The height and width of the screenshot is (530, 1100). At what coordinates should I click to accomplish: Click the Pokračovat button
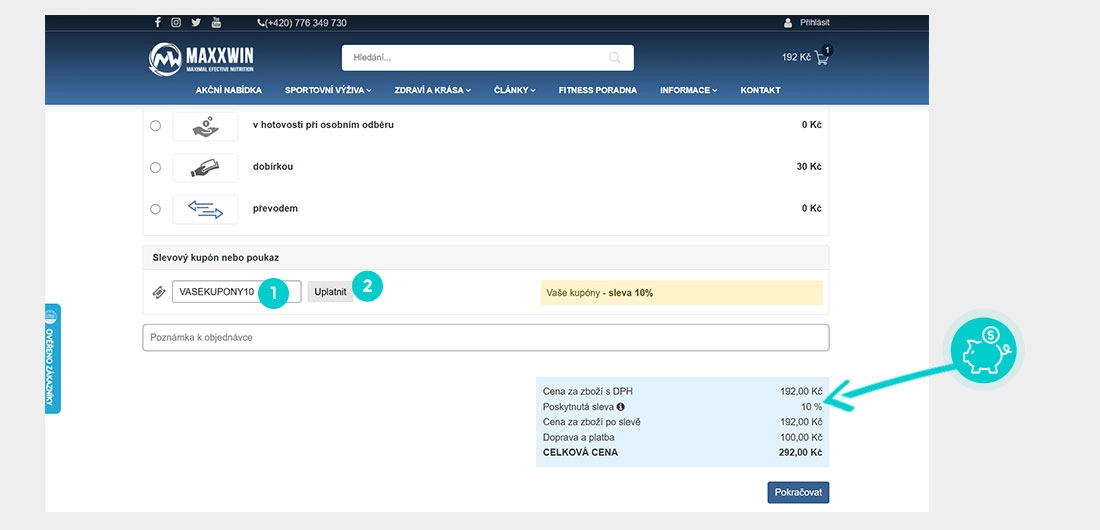tap(798, 493)
